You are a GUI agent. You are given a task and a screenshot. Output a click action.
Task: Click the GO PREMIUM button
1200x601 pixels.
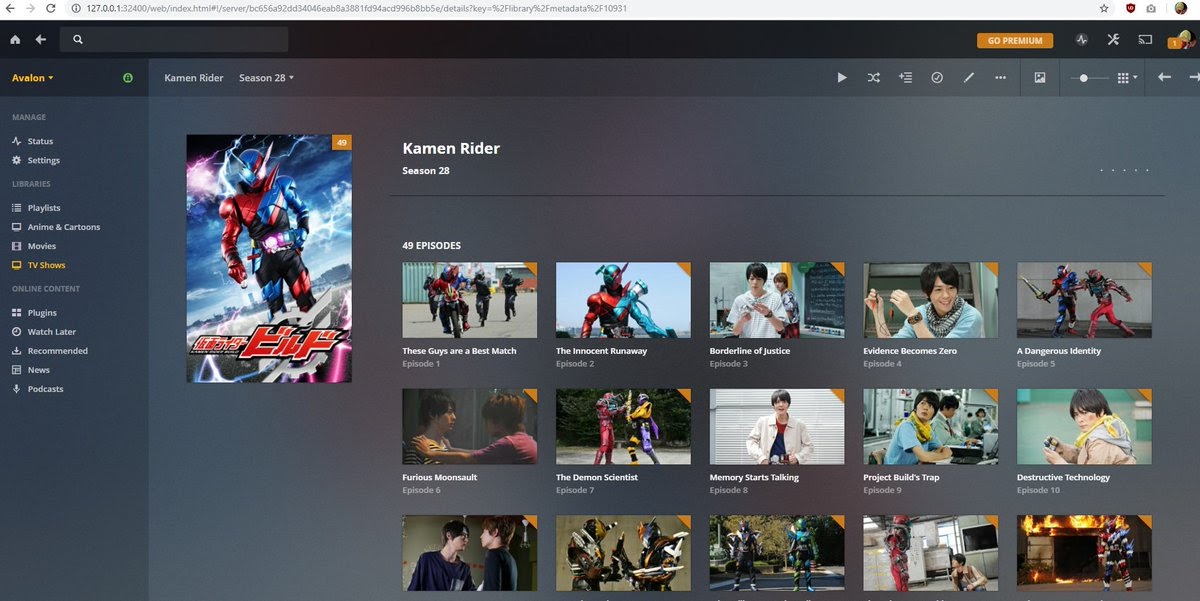click(1015, 41)
